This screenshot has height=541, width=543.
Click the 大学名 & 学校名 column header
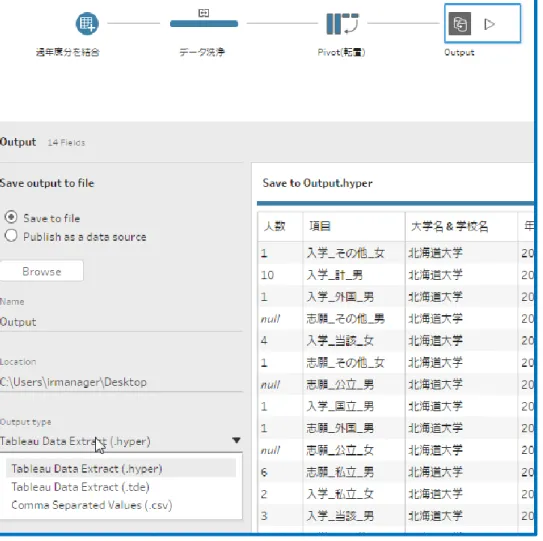pos(461,226)
